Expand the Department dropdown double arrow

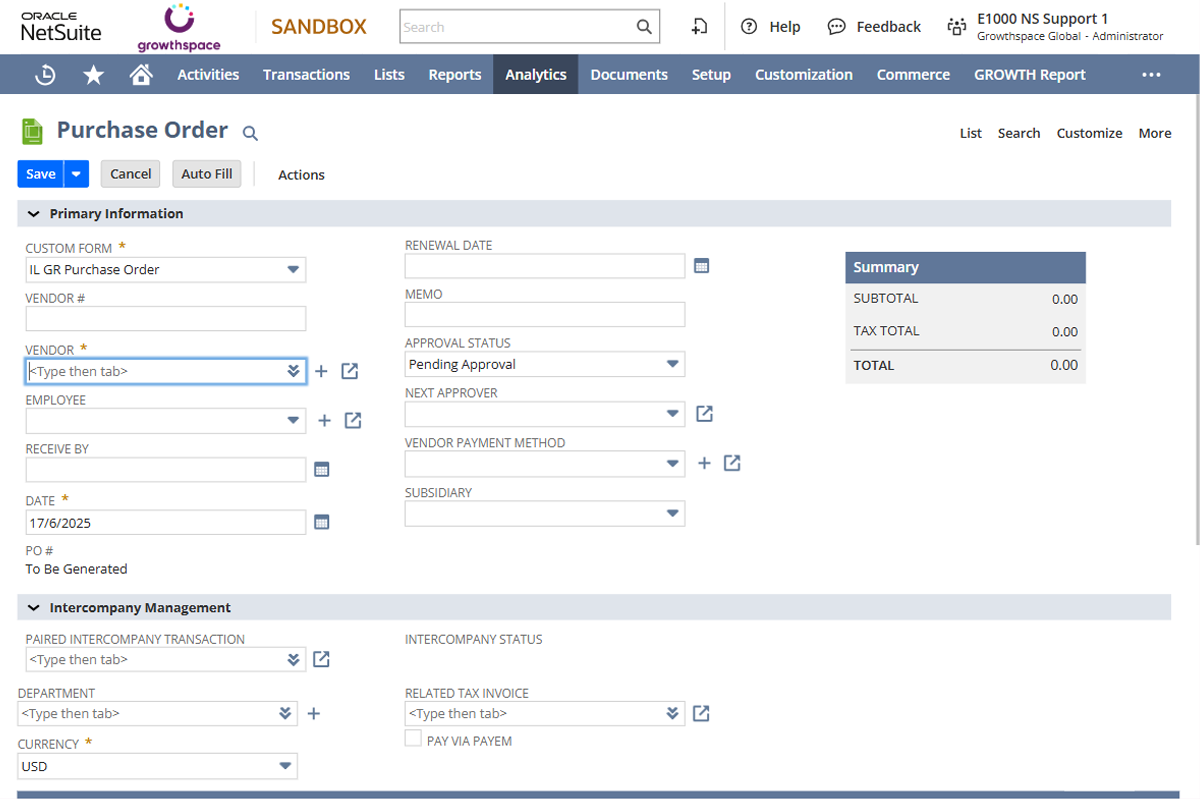coord(285,713)
